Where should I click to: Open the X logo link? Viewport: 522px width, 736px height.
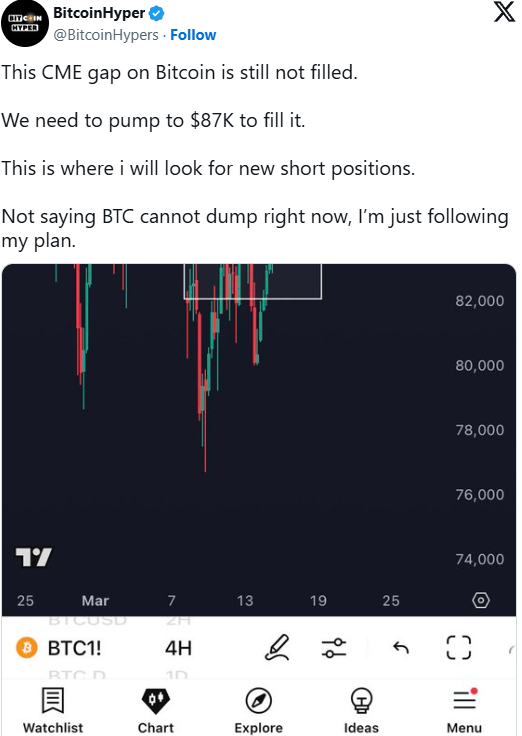point(505,11)
